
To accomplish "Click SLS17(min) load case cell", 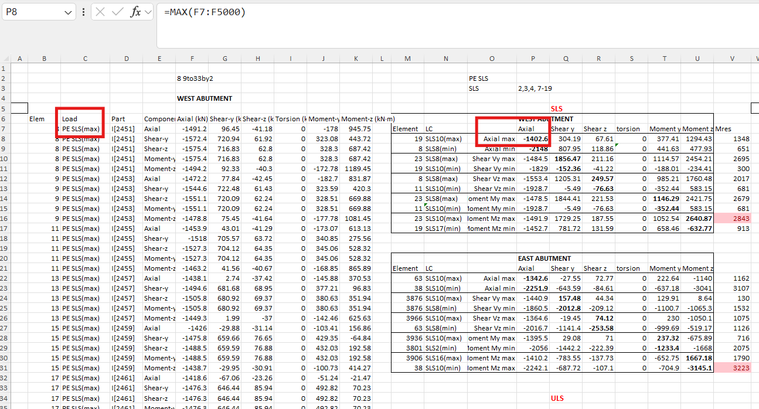I will pos(443,229).
